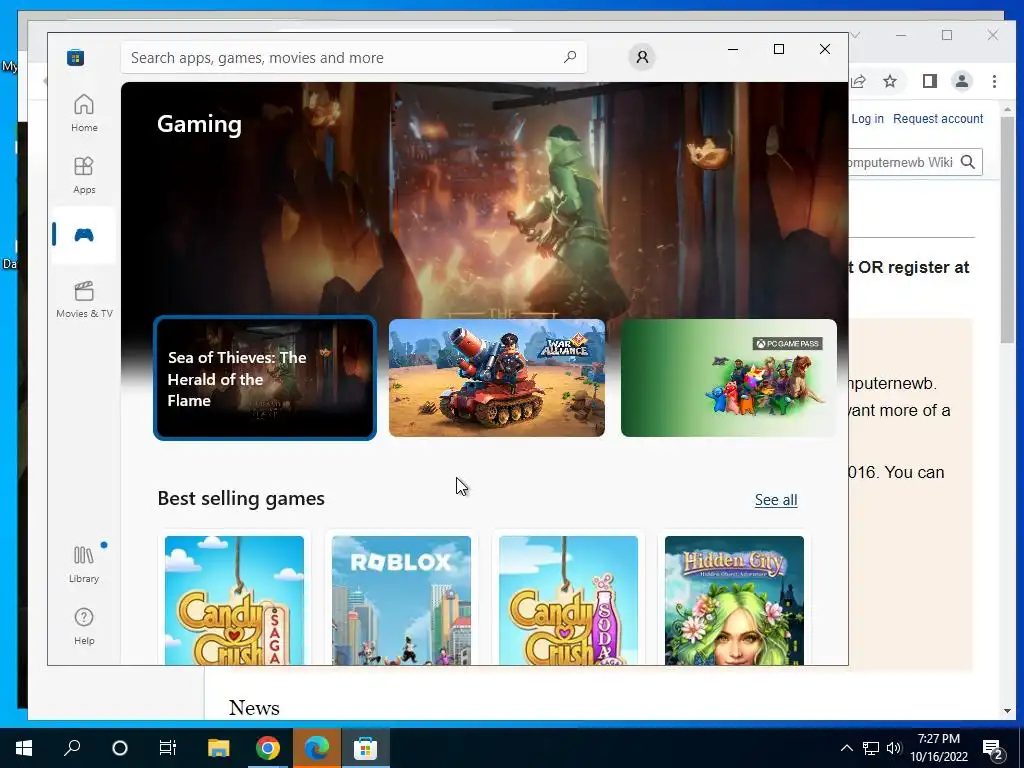This screenshot has height=768, width=1024.
Task: Open the Roblox game tile
Action: point(401,600)
